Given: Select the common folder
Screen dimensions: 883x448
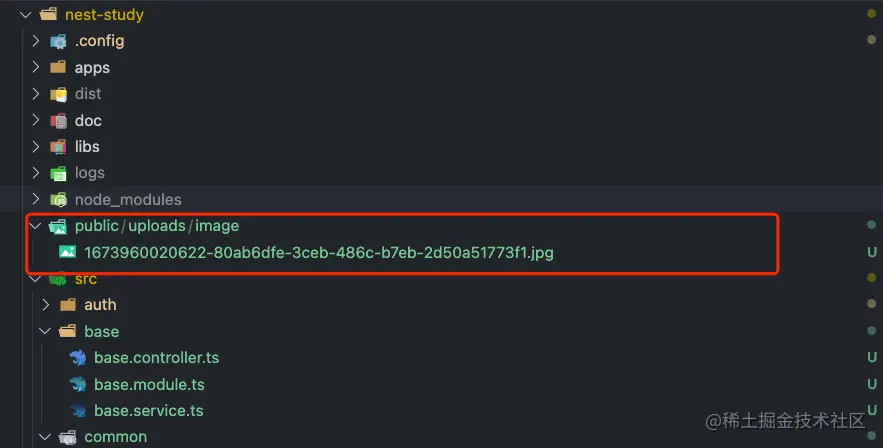Looking at the screenshot, I should pos(115,437).
